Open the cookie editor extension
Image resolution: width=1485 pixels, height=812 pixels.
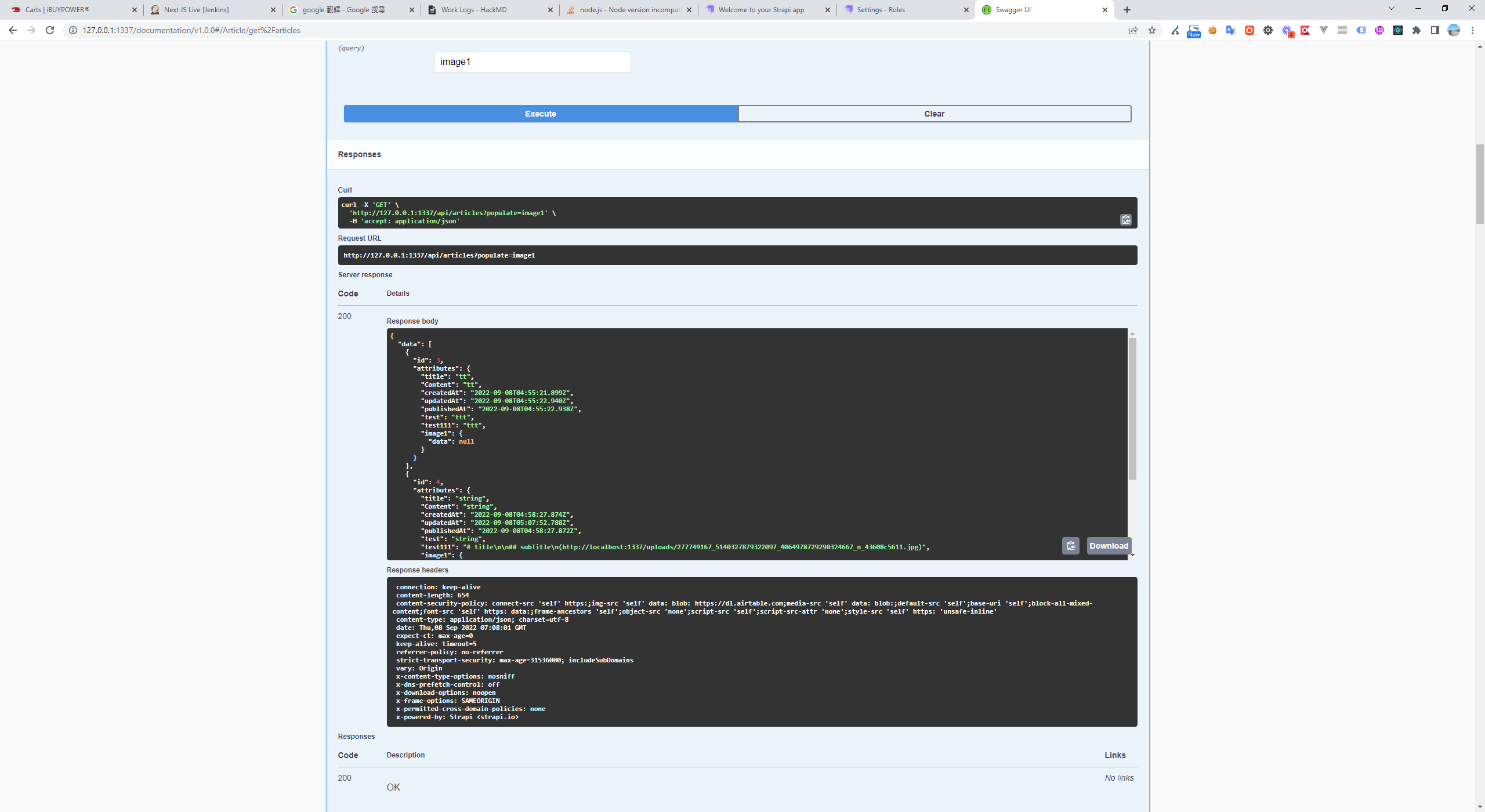tap(1212, 30)
